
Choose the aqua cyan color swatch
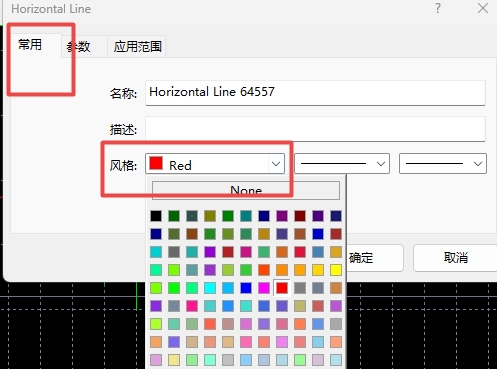210,288
